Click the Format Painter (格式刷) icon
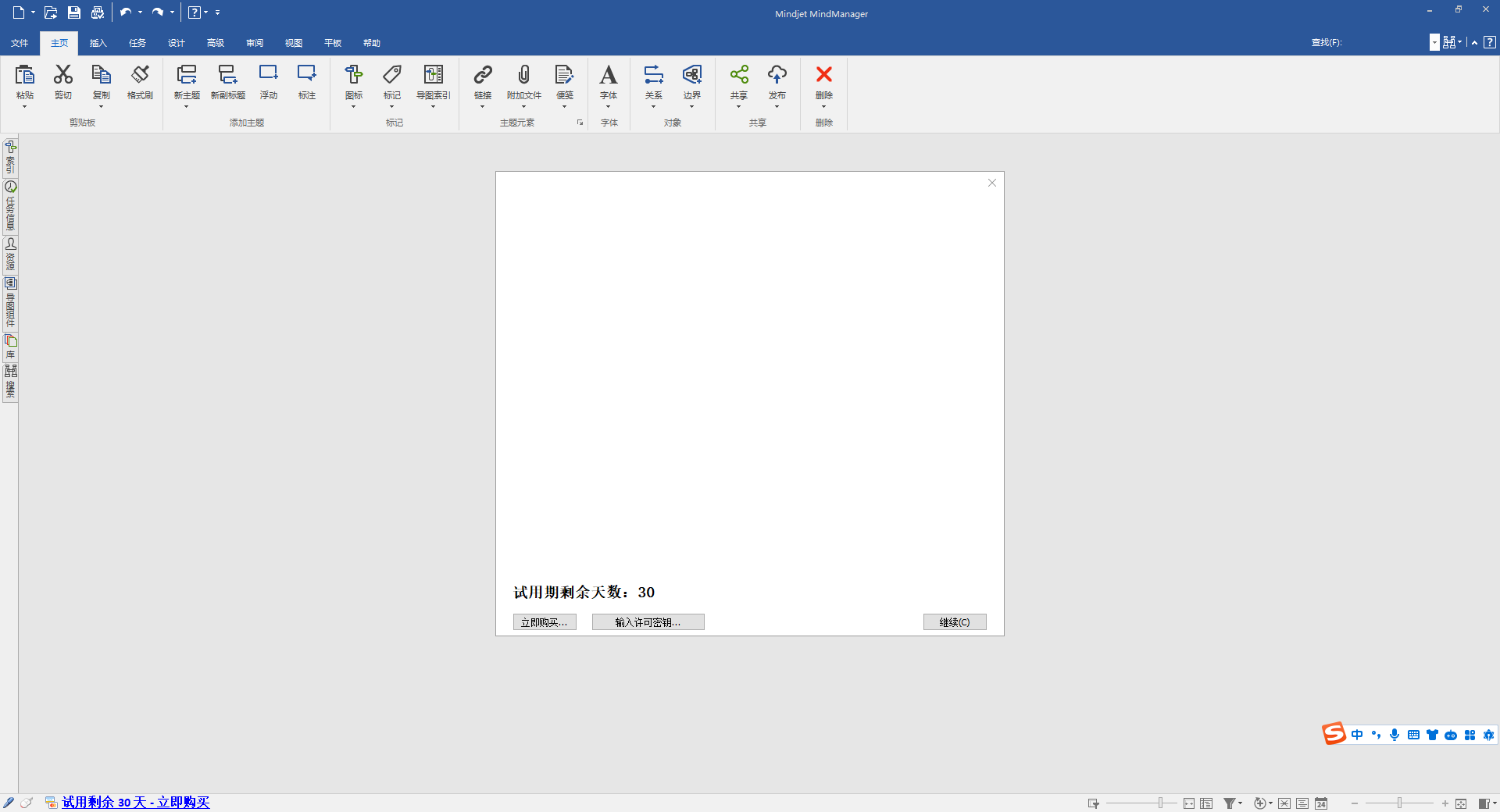1500x812 pixels. pyautogui.click(x=140, y=74)
